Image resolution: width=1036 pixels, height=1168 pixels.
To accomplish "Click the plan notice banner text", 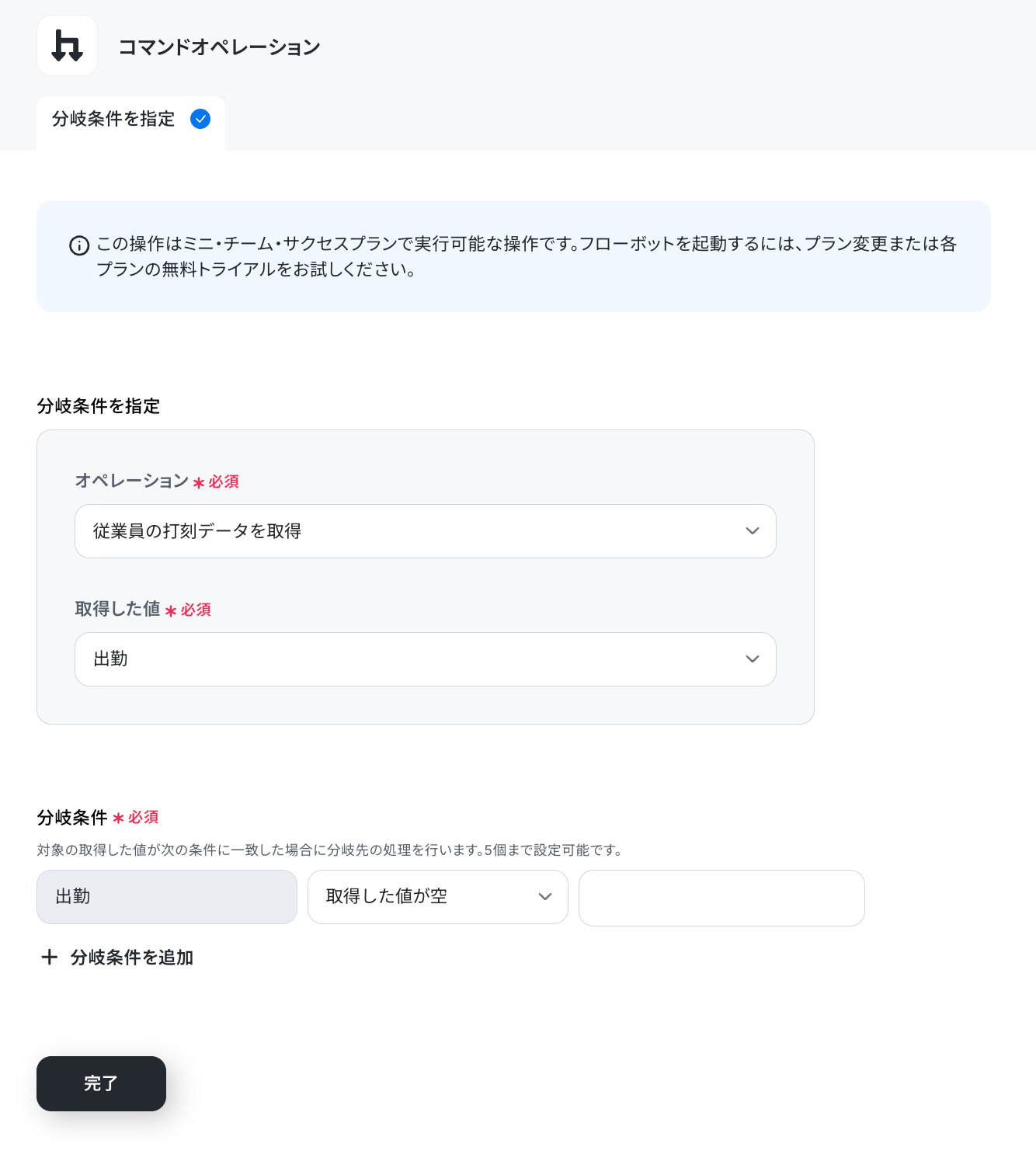I will [527, 256].
